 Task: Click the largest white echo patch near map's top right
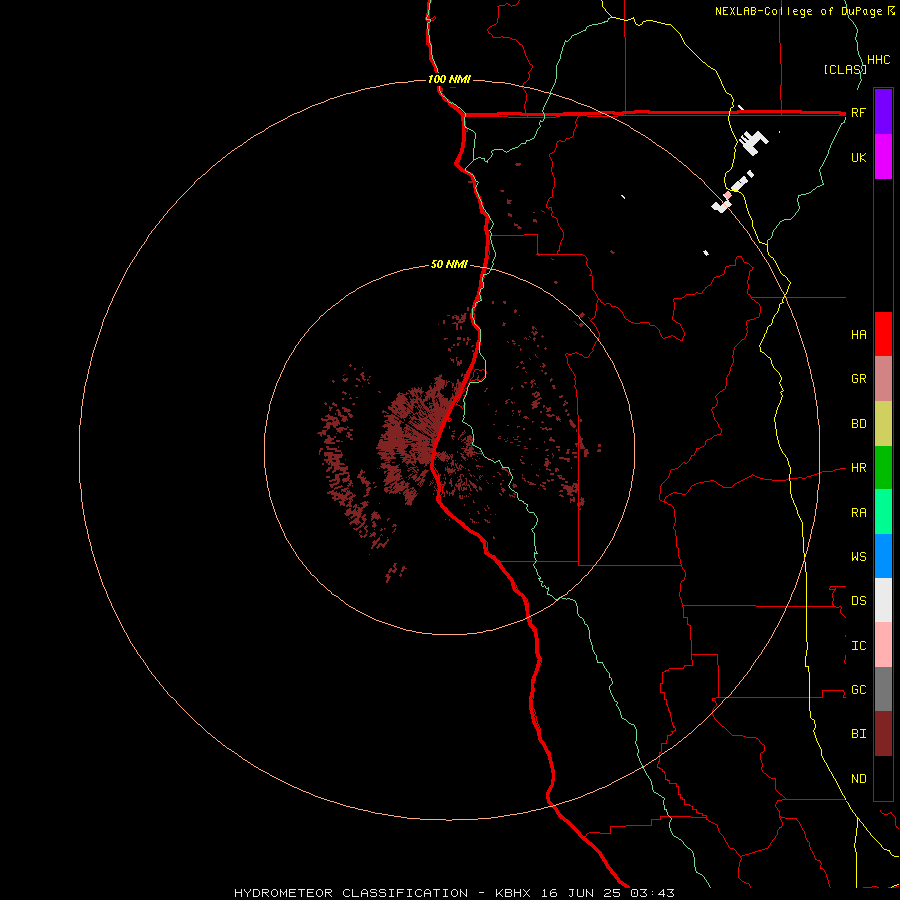coord(752,141)
